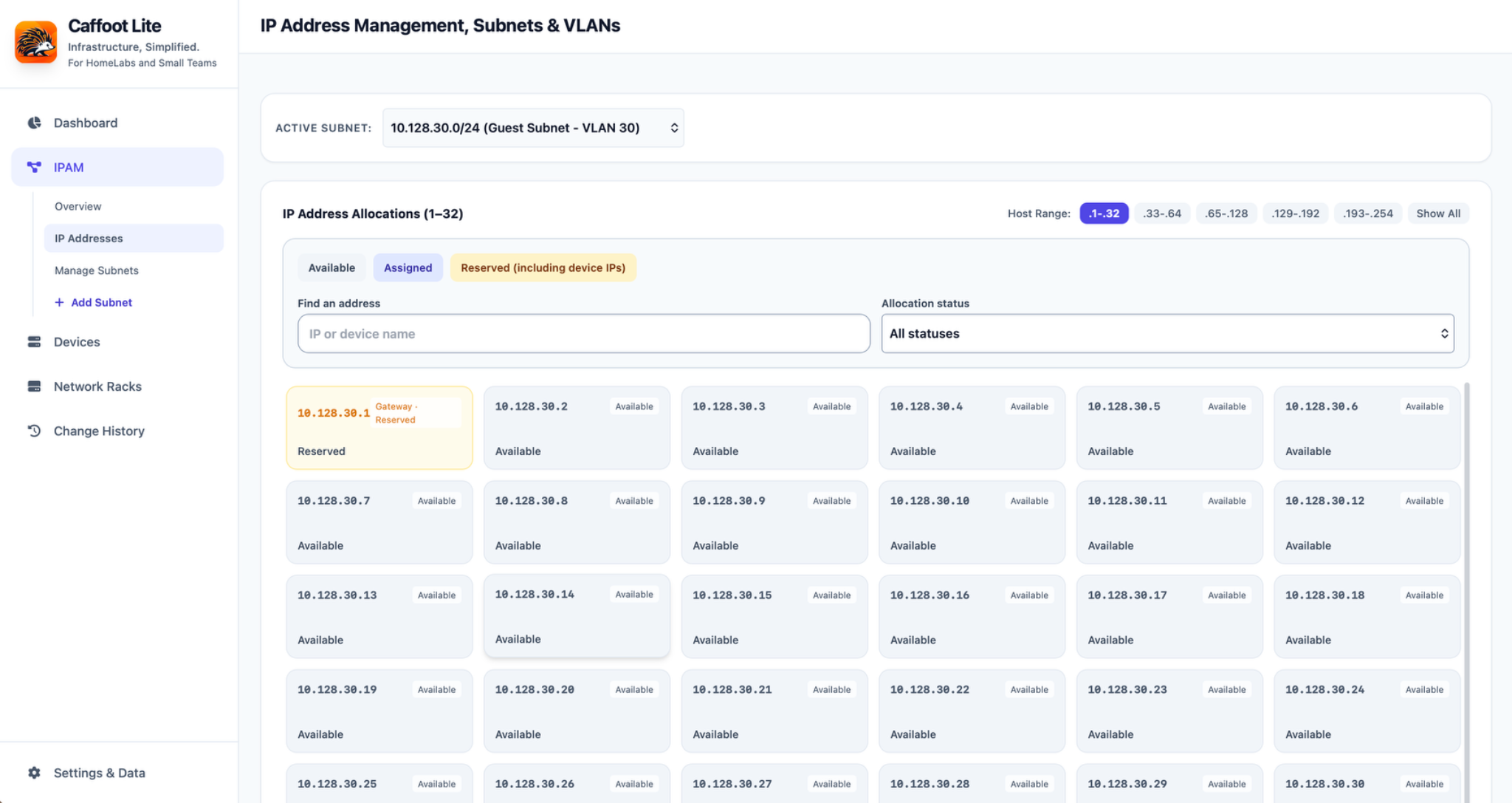Open Dashboard via its pie chart icon
Screen dimensions: 1512x803
pyautogui.click(x=34, y=123)
